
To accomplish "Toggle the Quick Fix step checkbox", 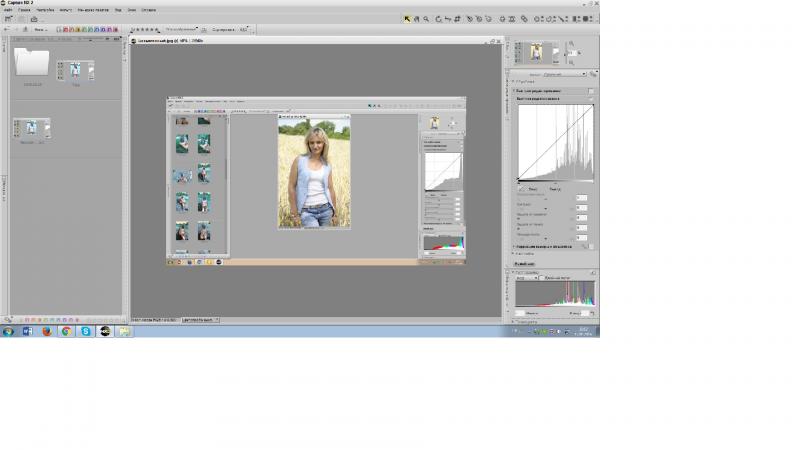I will pos(591,91).
